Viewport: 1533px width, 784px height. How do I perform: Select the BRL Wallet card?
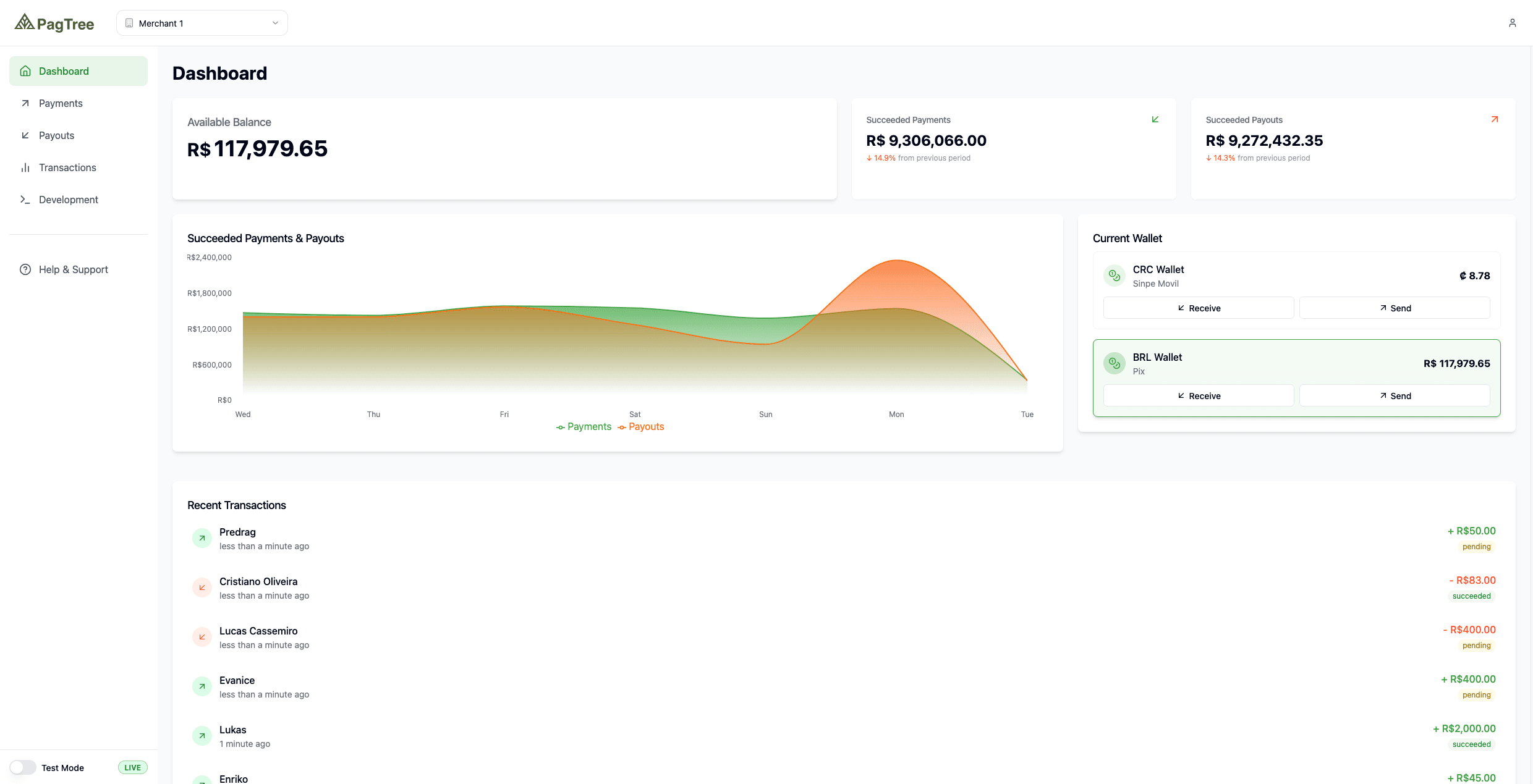coord(1296,363)
